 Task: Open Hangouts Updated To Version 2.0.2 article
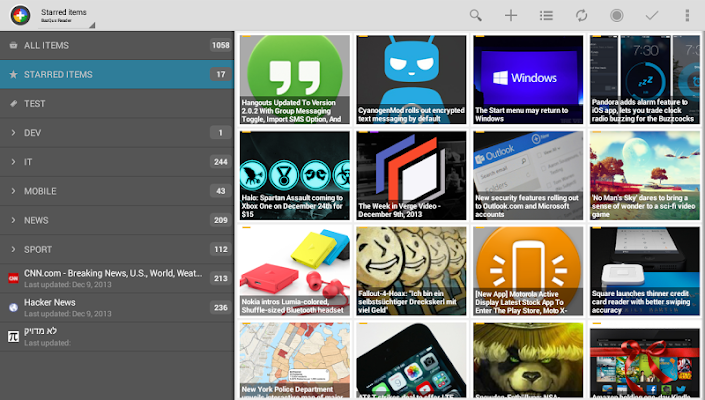294,80
